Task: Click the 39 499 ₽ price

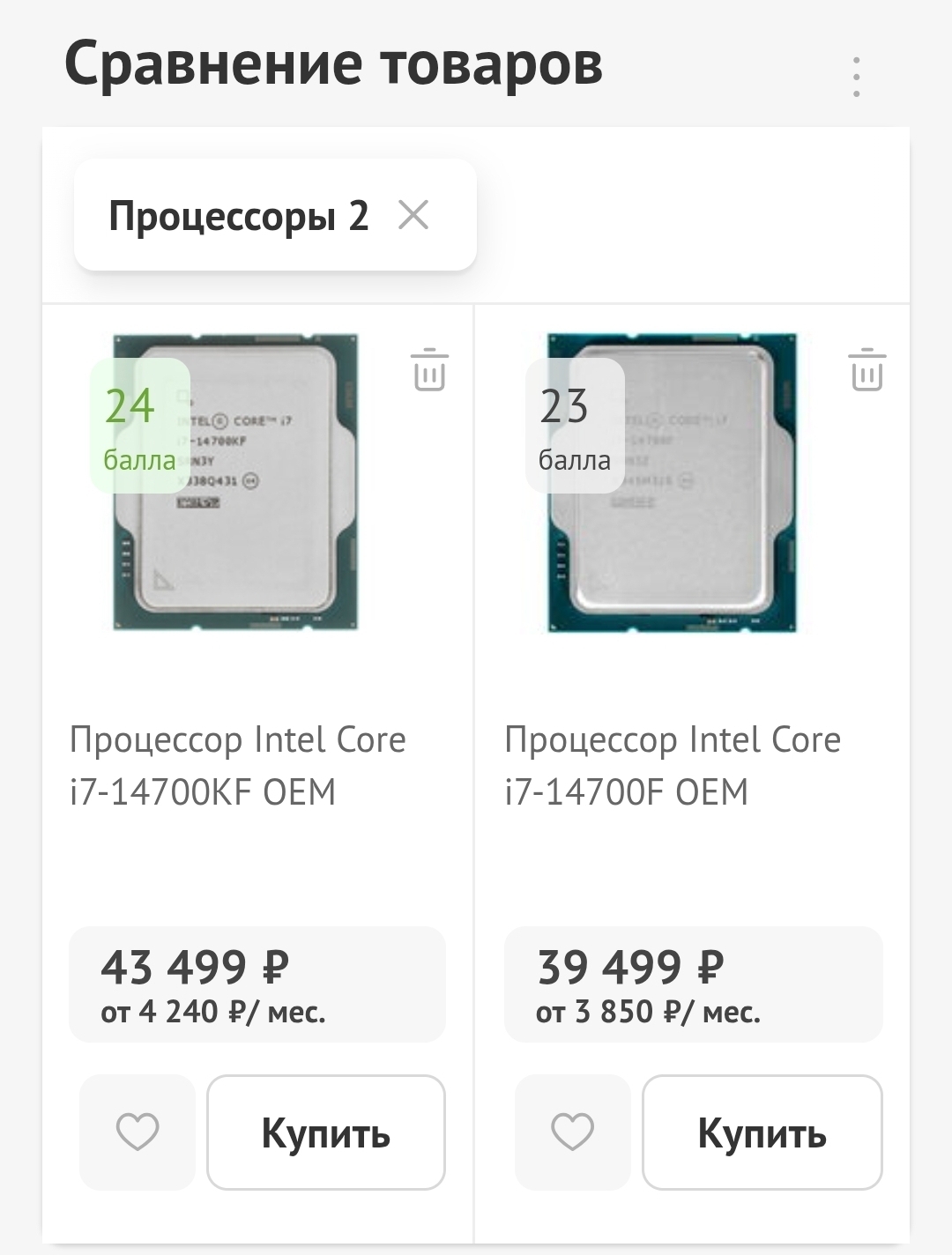Action: 630,967
